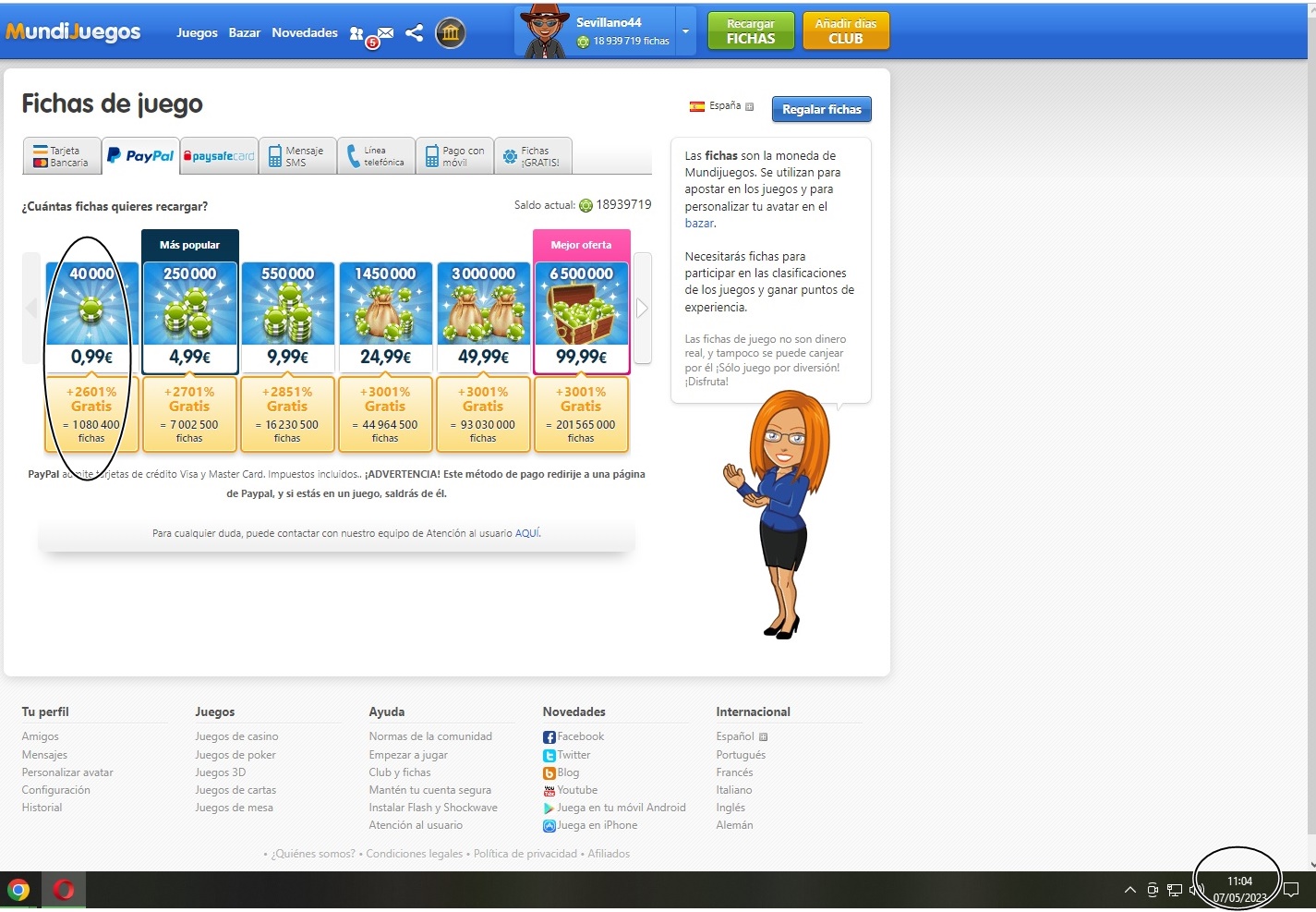Viewport: 1316px width, 912px height.
Task: Open the friends icon in the header
Action: (x=356, y=34)
